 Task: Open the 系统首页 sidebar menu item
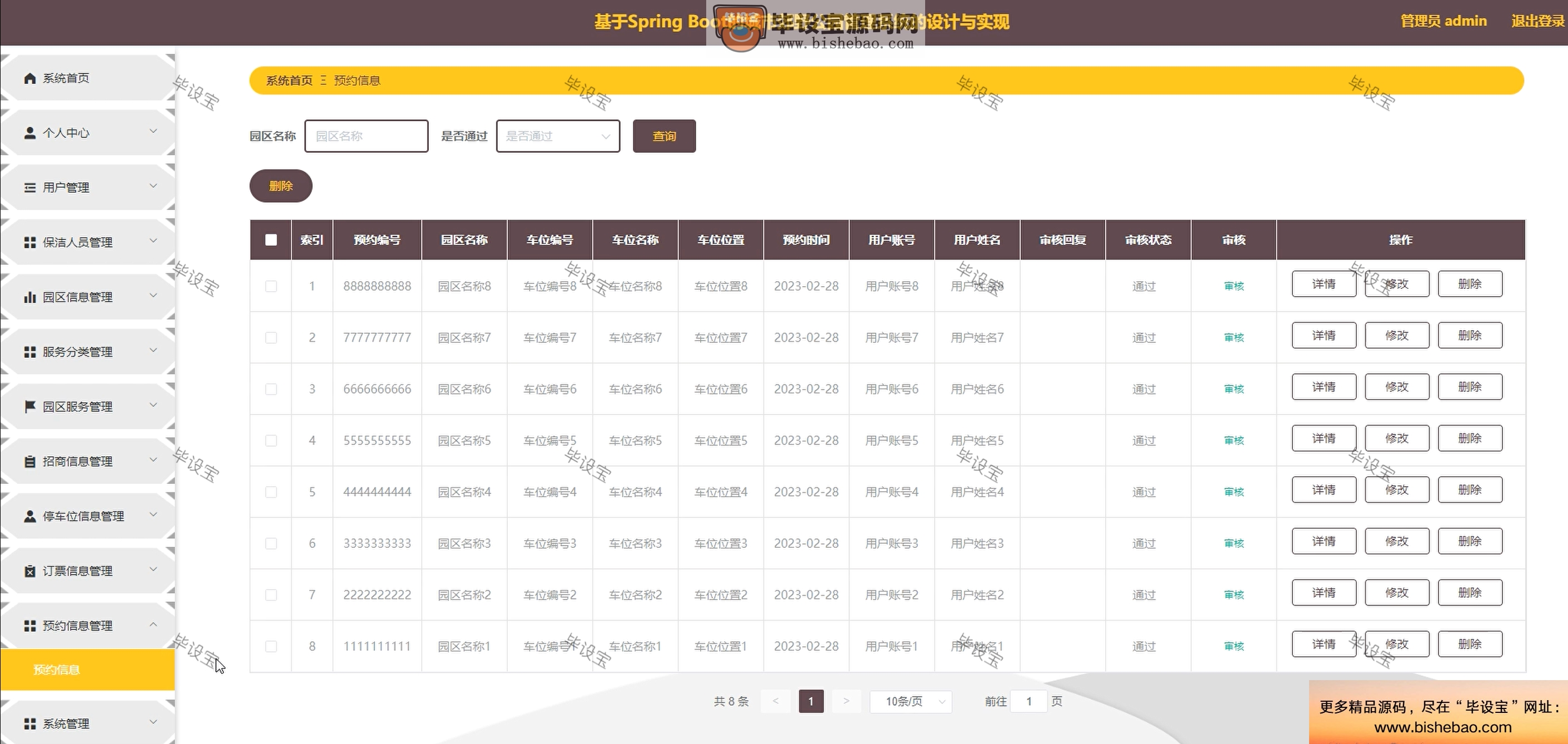(x=88, y=78)
